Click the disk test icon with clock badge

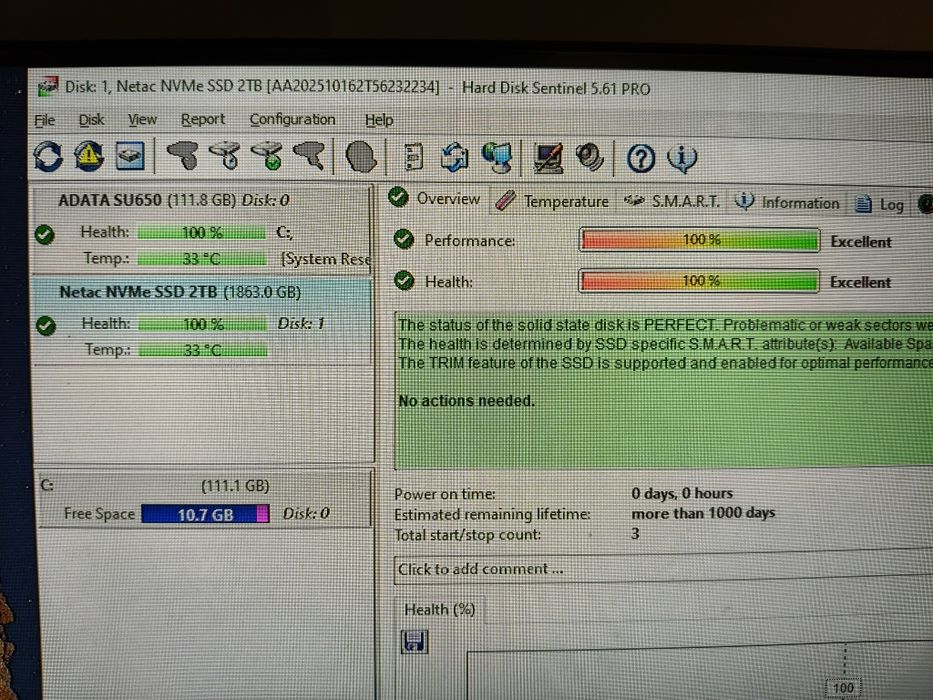pos(224,156)
